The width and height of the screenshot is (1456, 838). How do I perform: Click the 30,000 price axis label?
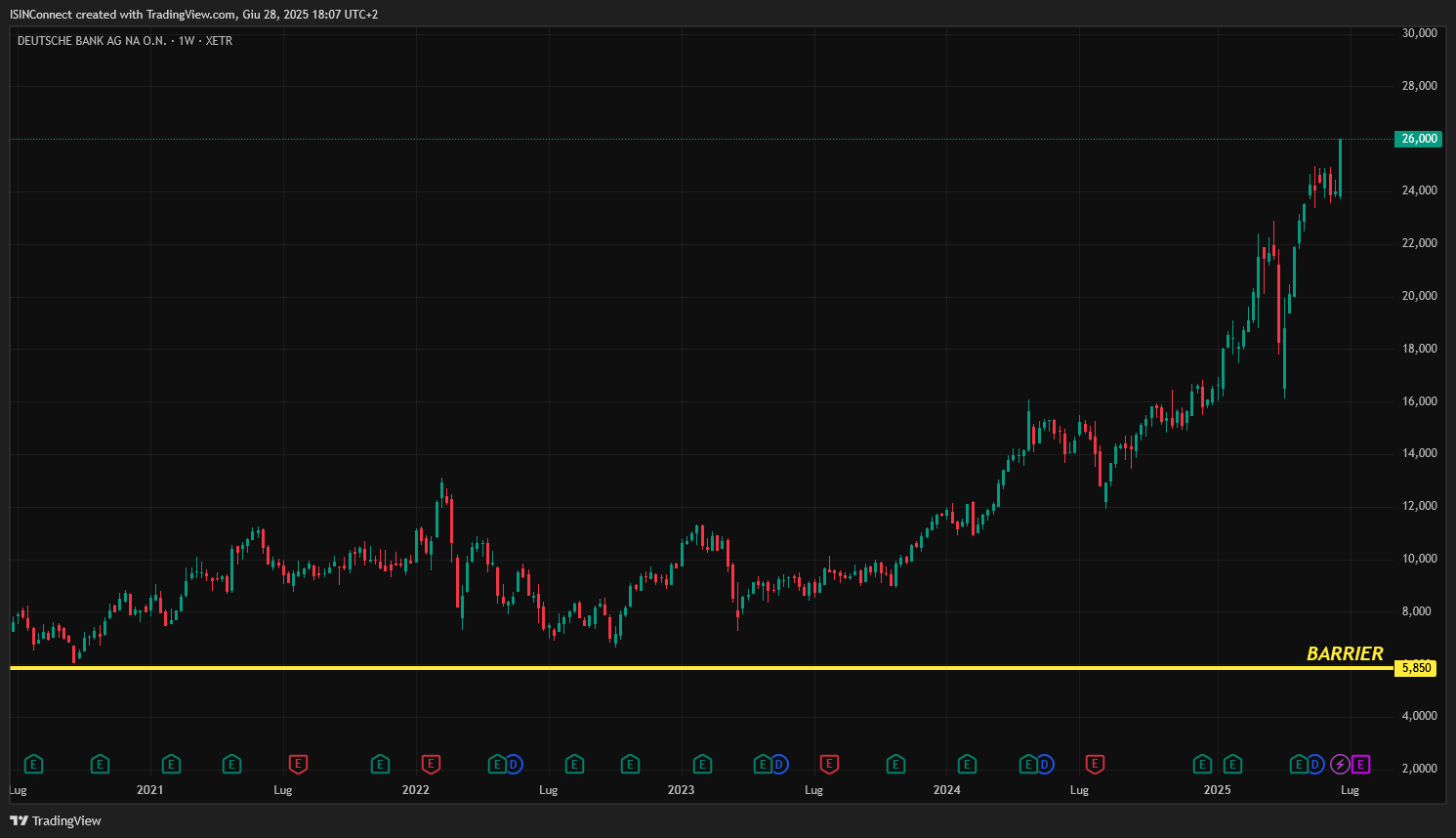coord(1419,33)
